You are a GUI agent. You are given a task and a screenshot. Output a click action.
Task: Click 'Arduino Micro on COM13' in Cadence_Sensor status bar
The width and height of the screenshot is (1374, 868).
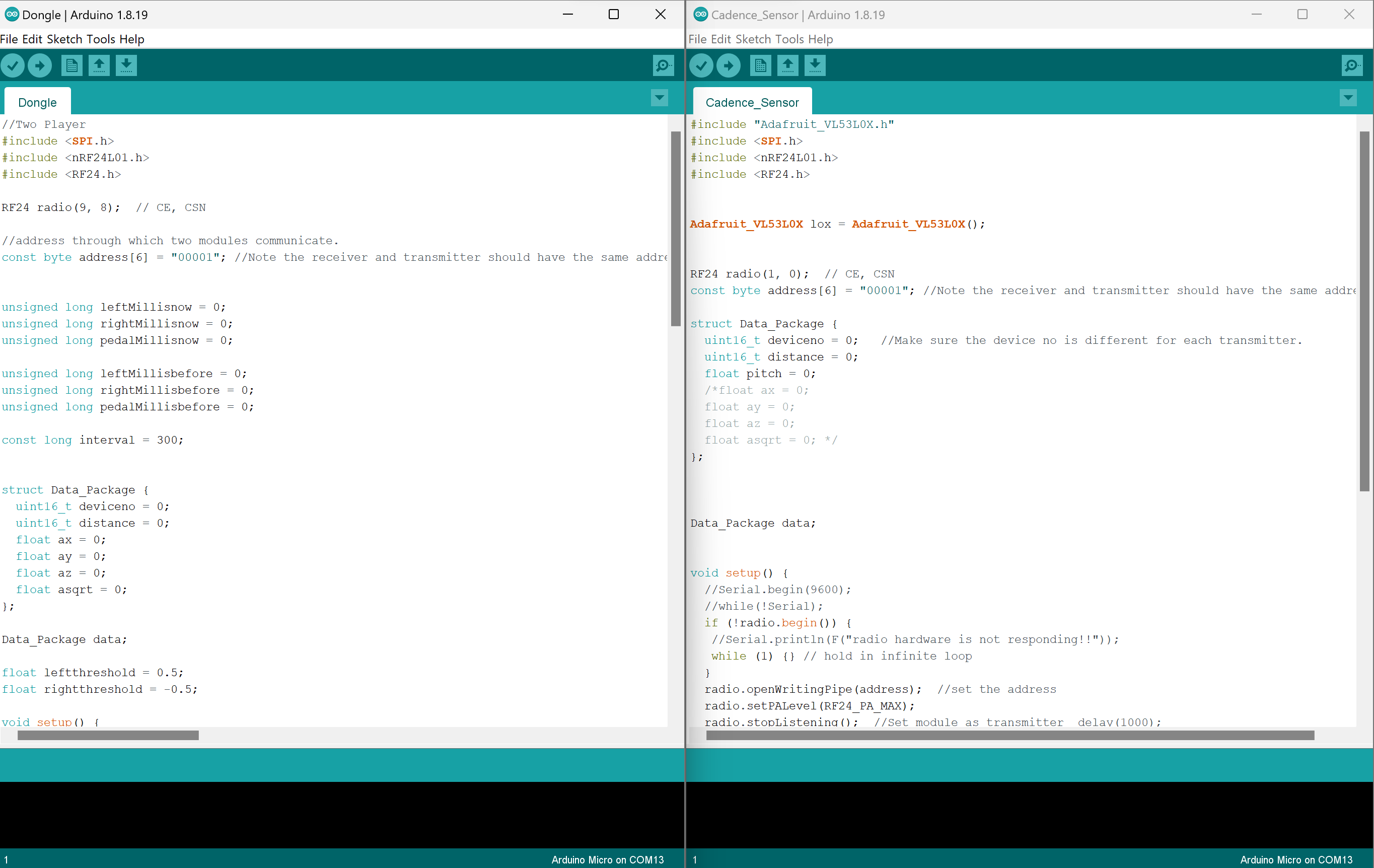point(1296,859)
